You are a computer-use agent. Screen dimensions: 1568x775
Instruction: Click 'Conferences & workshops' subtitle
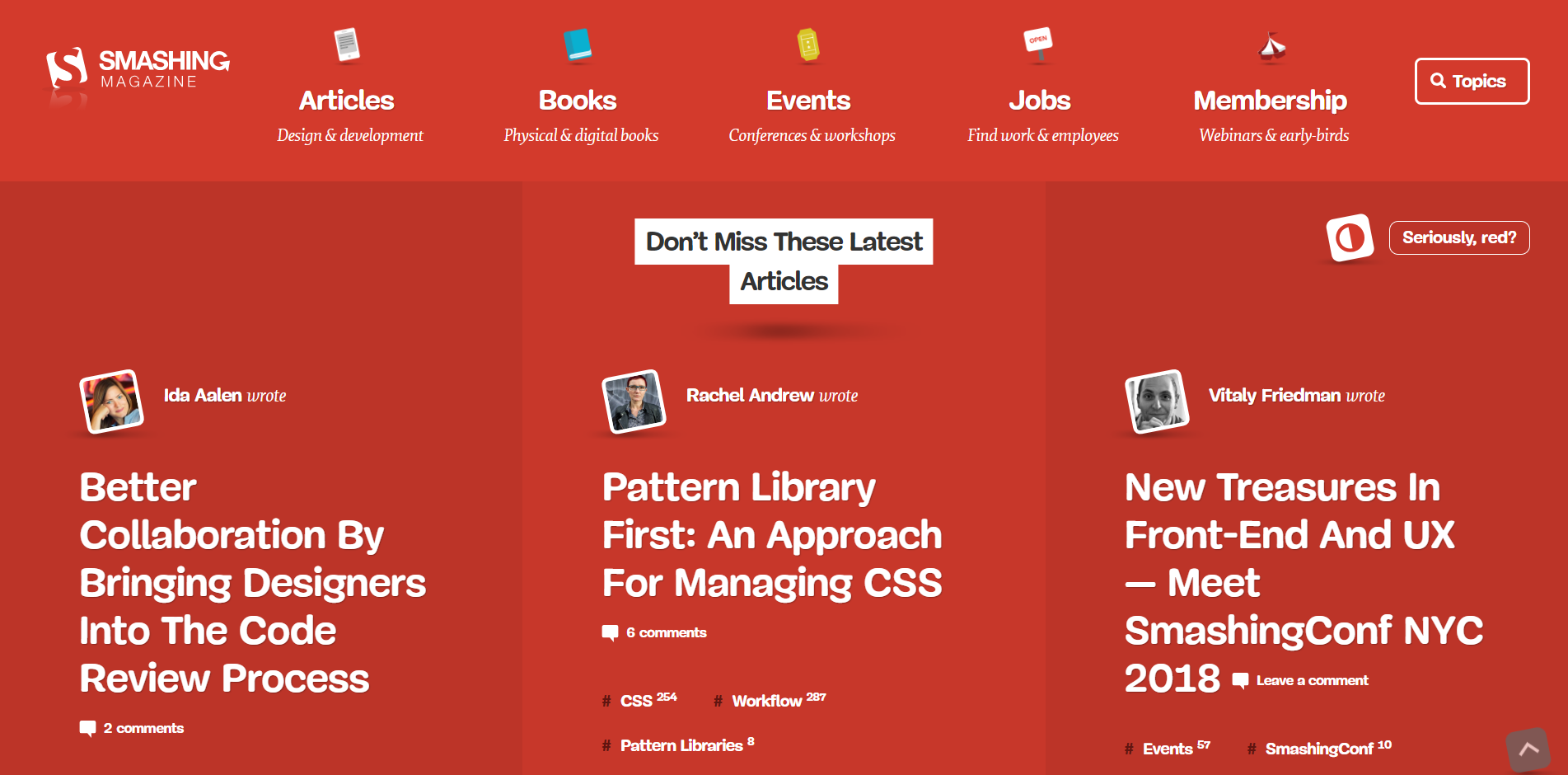(x=812, y=135)
